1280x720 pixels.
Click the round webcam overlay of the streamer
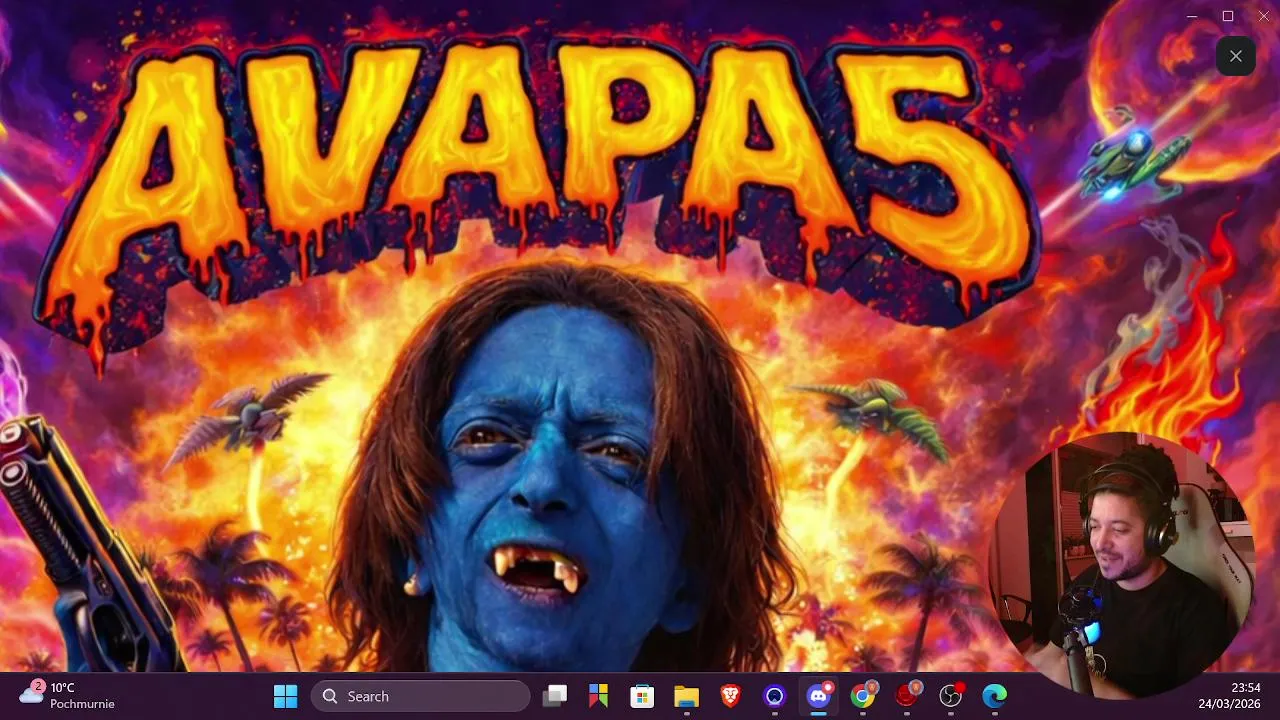[1122, 565]
